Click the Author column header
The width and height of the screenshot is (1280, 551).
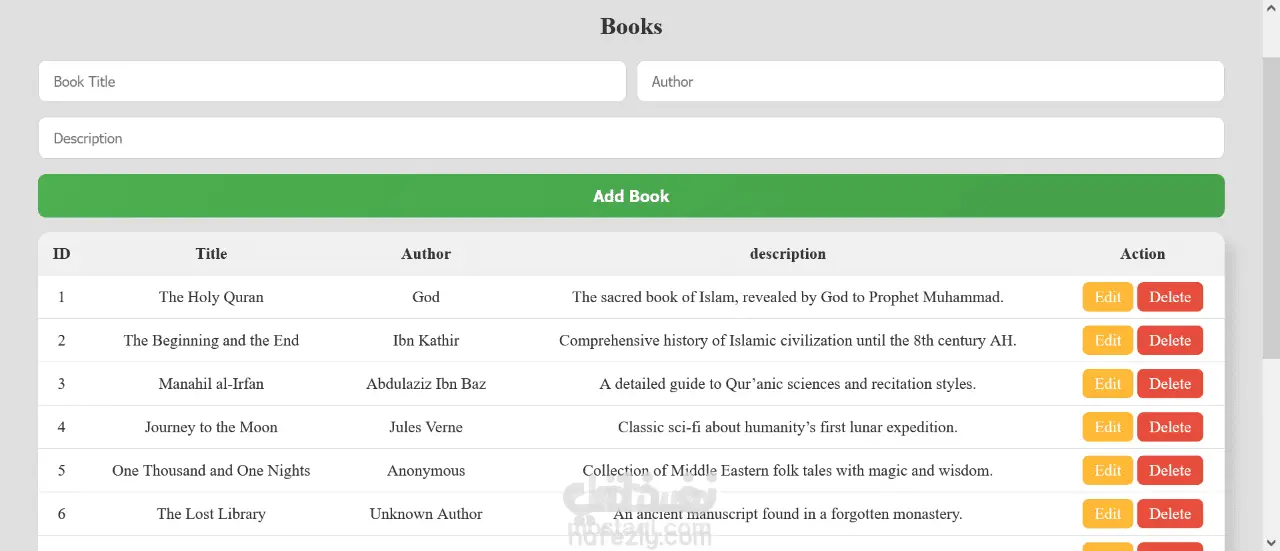pos(426,254)
